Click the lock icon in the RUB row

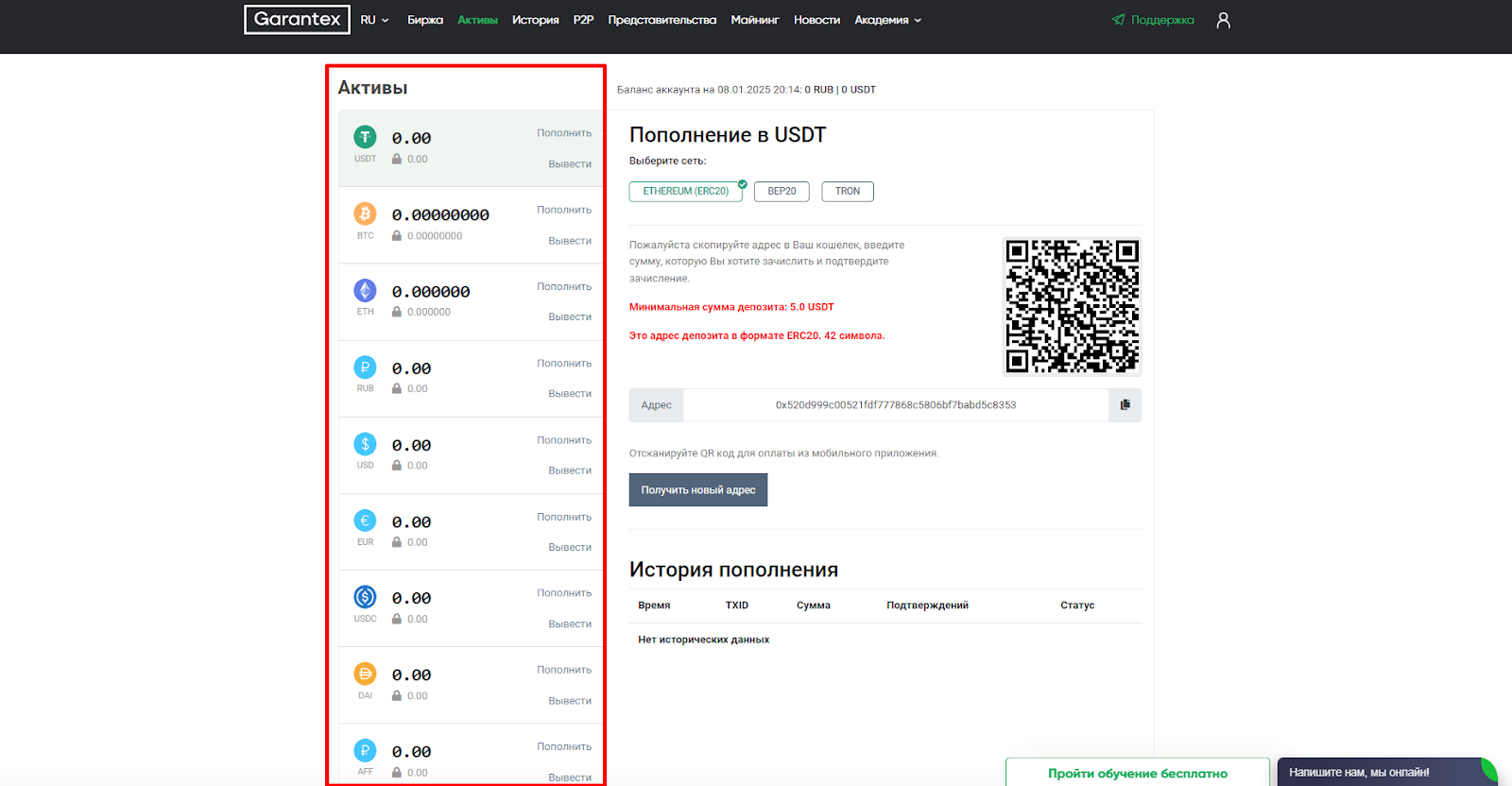coord(397,388)
